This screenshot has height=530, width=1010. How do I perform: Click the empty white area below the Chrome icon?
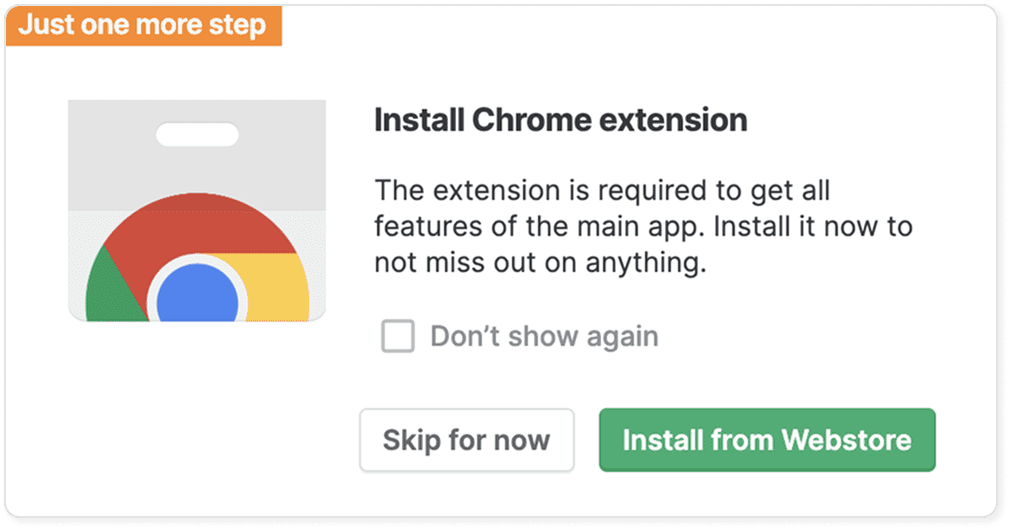[197, 420]
